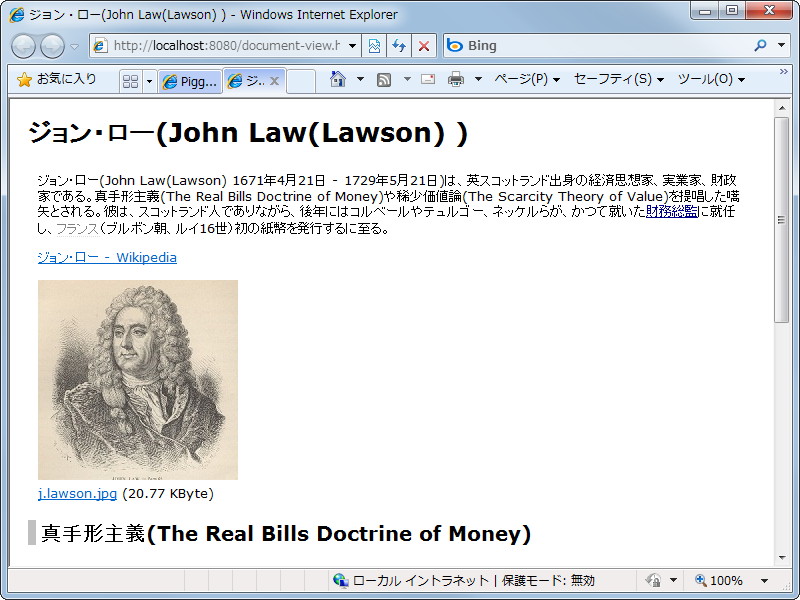Open the Favorites (お気に入り) star button

(57, 79)
